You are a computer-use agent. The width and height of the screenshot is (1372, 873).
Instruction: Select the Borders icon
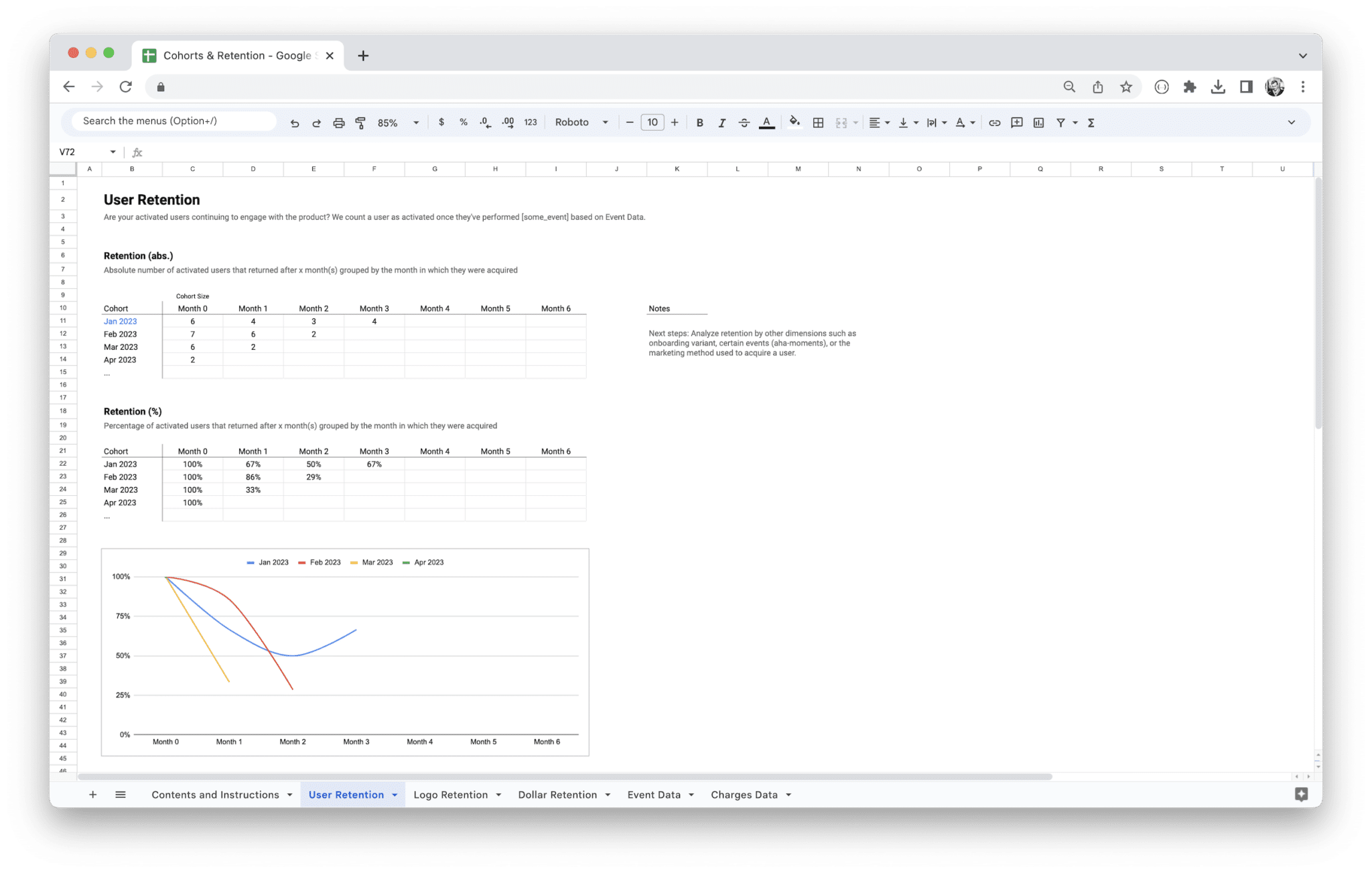point(817,123)
